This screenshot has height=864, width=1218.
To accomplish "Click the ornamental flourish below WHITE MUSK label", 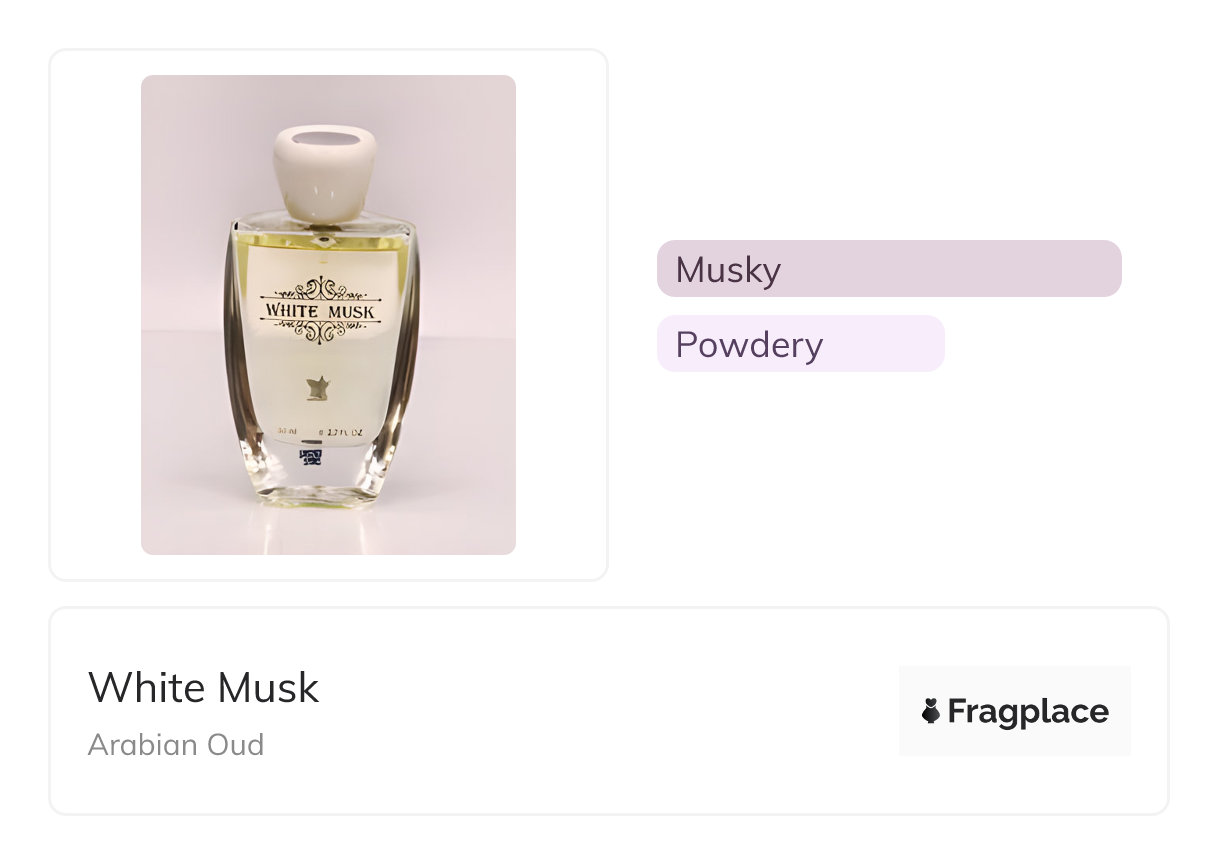I will click(x=320, y=332).
